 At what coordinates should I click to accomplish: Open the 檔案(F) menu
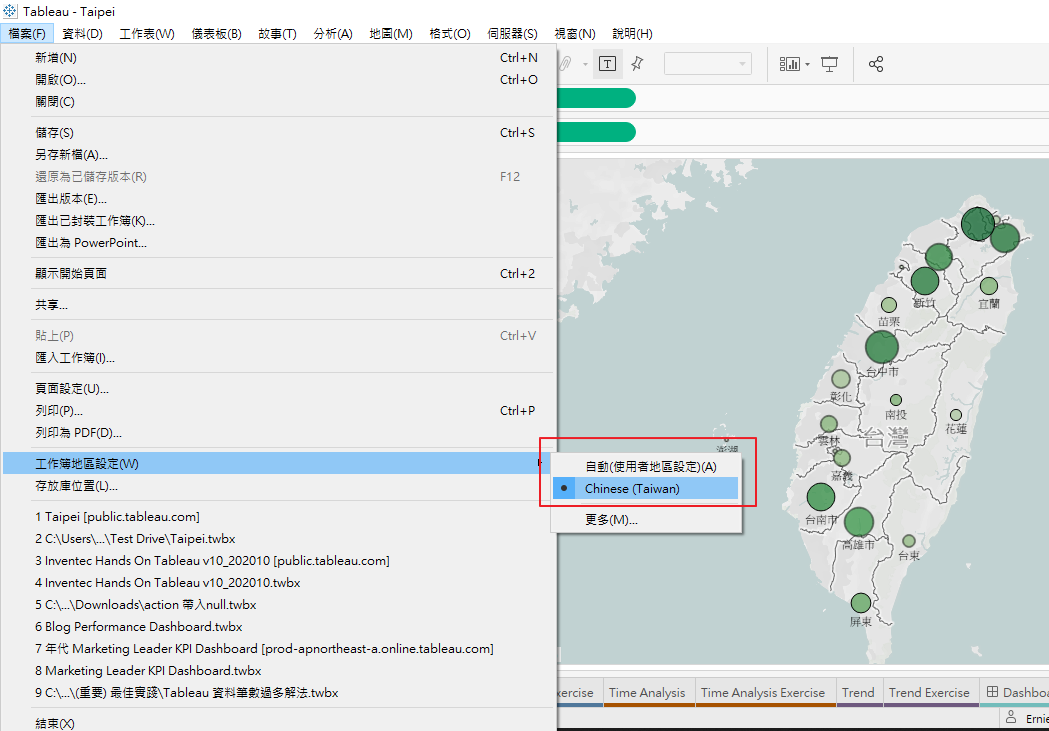click(27, 33)
